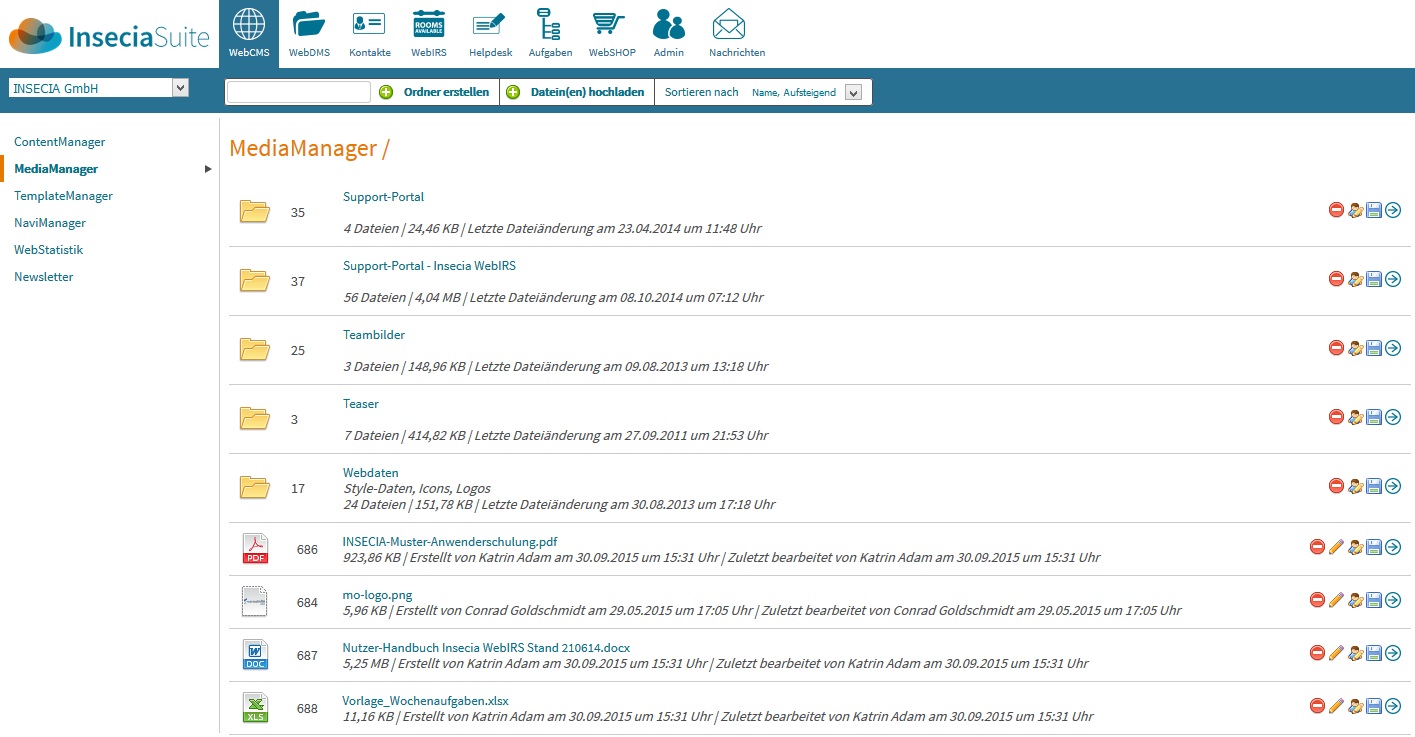This screenshot has width=1415, height=737.
Task: Click floppy disk icon for Teaser folder
Action: (1374, 417)
